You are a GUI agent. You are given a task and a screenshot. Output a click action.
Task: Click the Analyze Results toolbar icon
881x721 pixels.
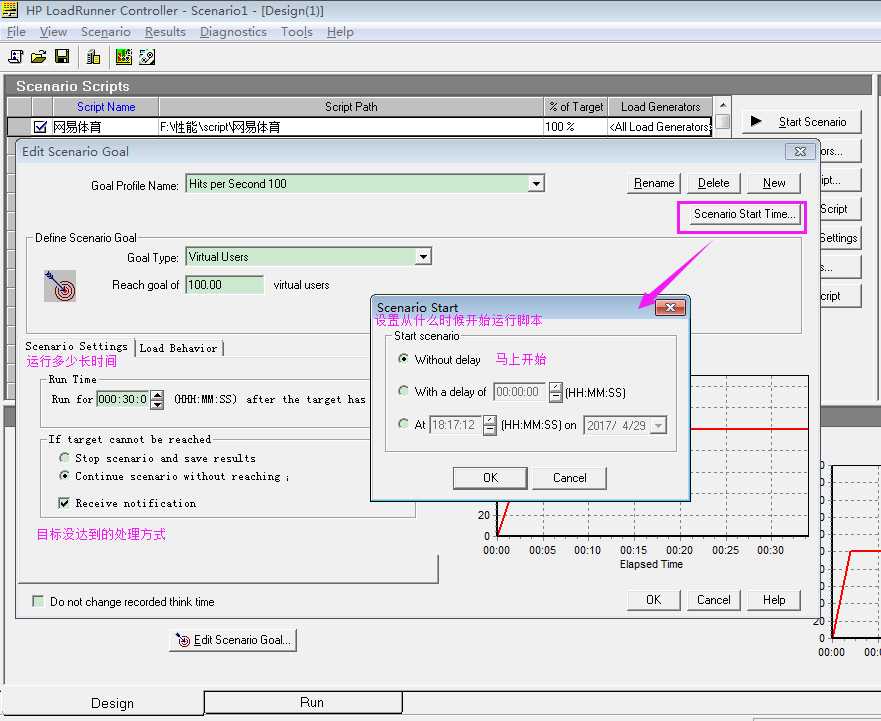click(x=147, y=56)
